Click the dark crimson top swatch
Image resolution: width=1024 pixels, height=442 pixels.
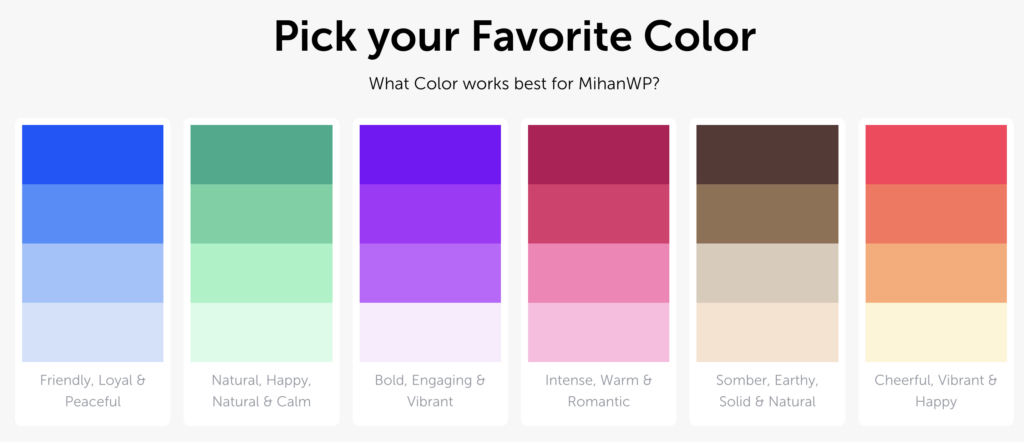(x=598, y=155)
